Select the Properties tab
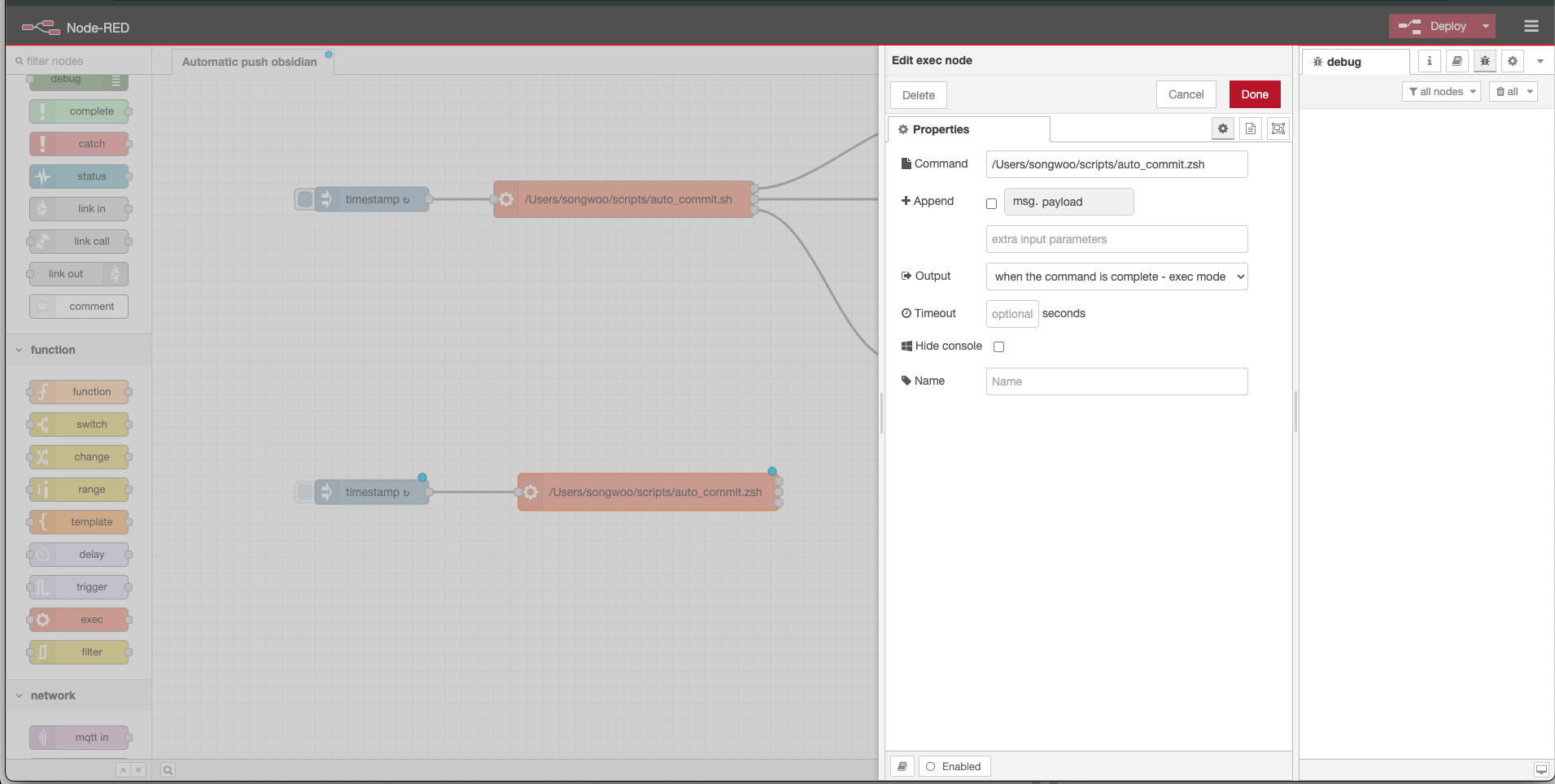 coord(968,129)
